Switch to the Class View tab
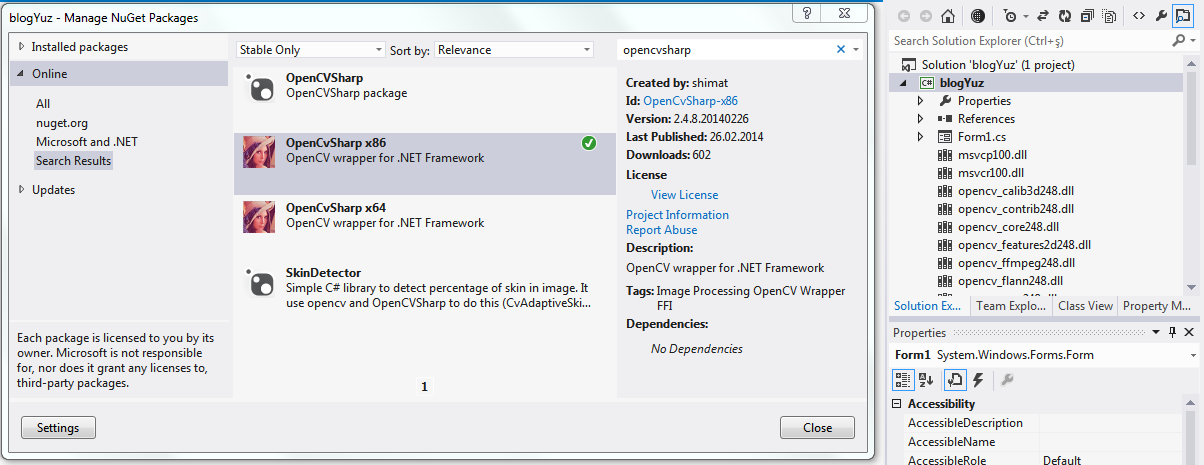This screenshot has width=1204, height=465. pos(1085,306)
